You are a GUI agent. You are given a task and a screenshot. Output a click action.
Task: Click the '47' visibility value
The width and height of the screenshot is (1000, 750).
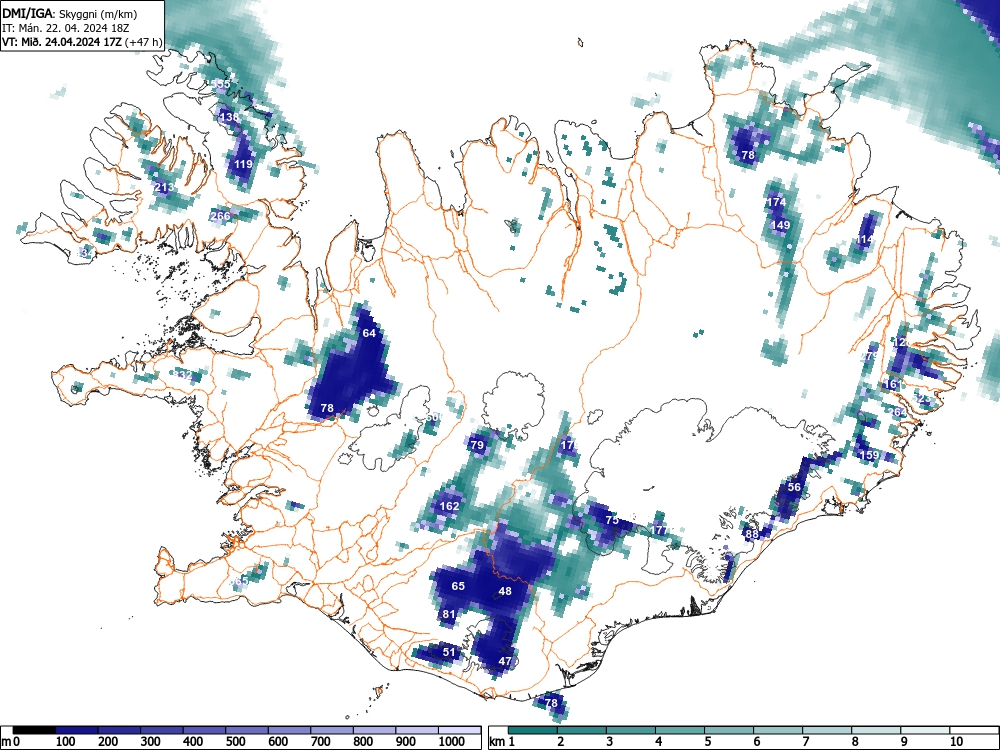tap(506, 661)
